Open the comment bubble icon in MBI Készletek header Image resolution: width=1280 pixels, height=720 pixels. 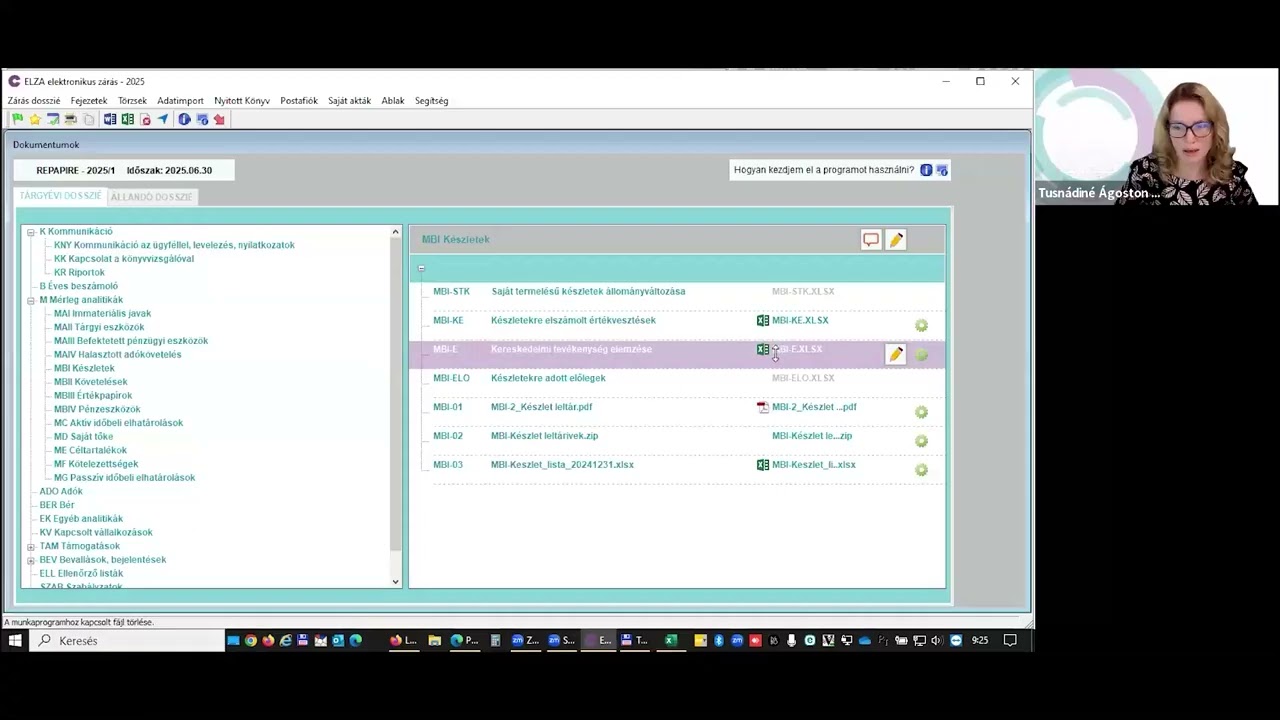pos(871,240)
